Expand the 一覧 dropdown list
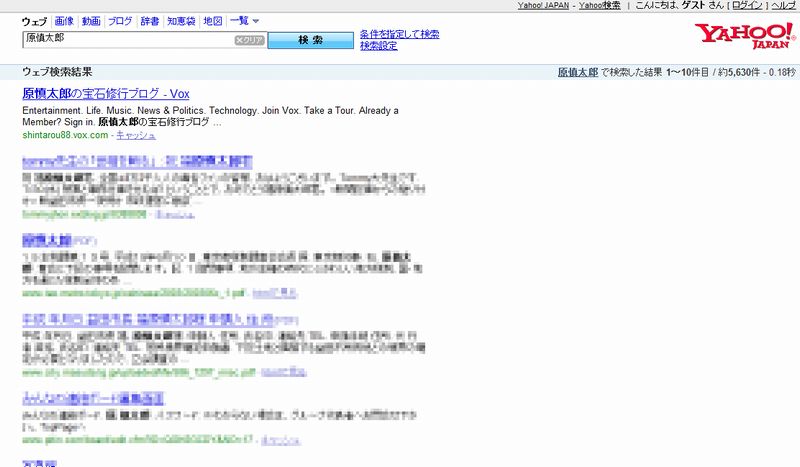This screenshot has height=467, width=800. (x=244, y=21)
